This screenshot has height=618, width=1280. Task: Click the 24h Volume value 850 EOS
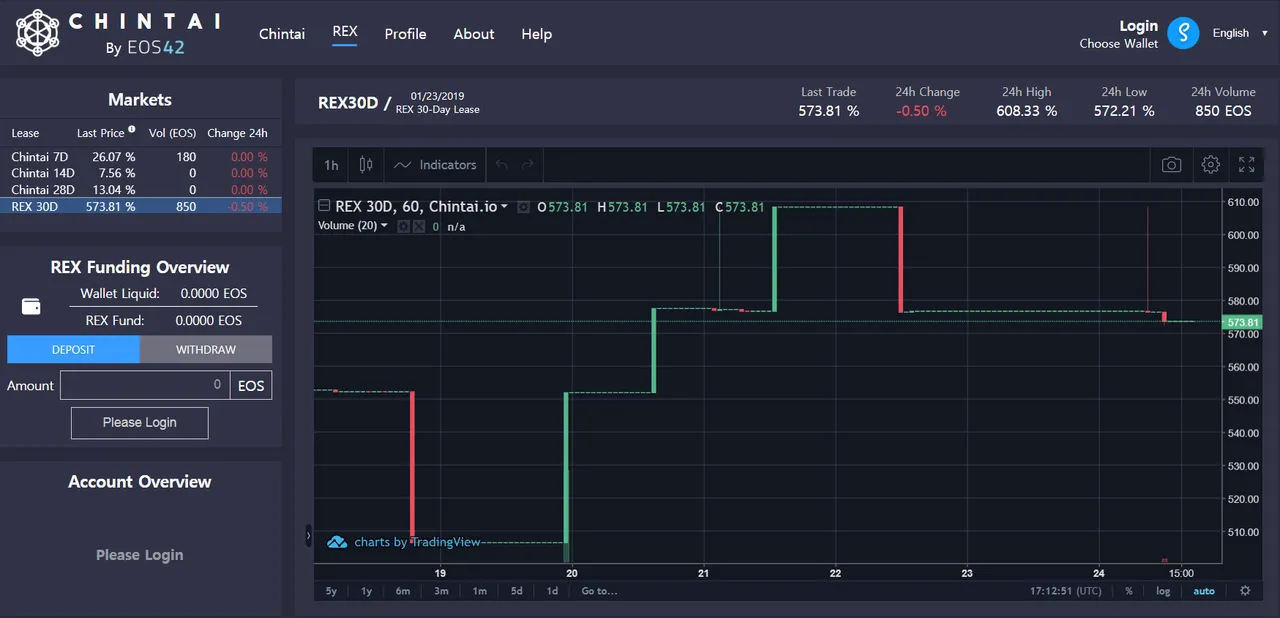[x=1223, y=111]
